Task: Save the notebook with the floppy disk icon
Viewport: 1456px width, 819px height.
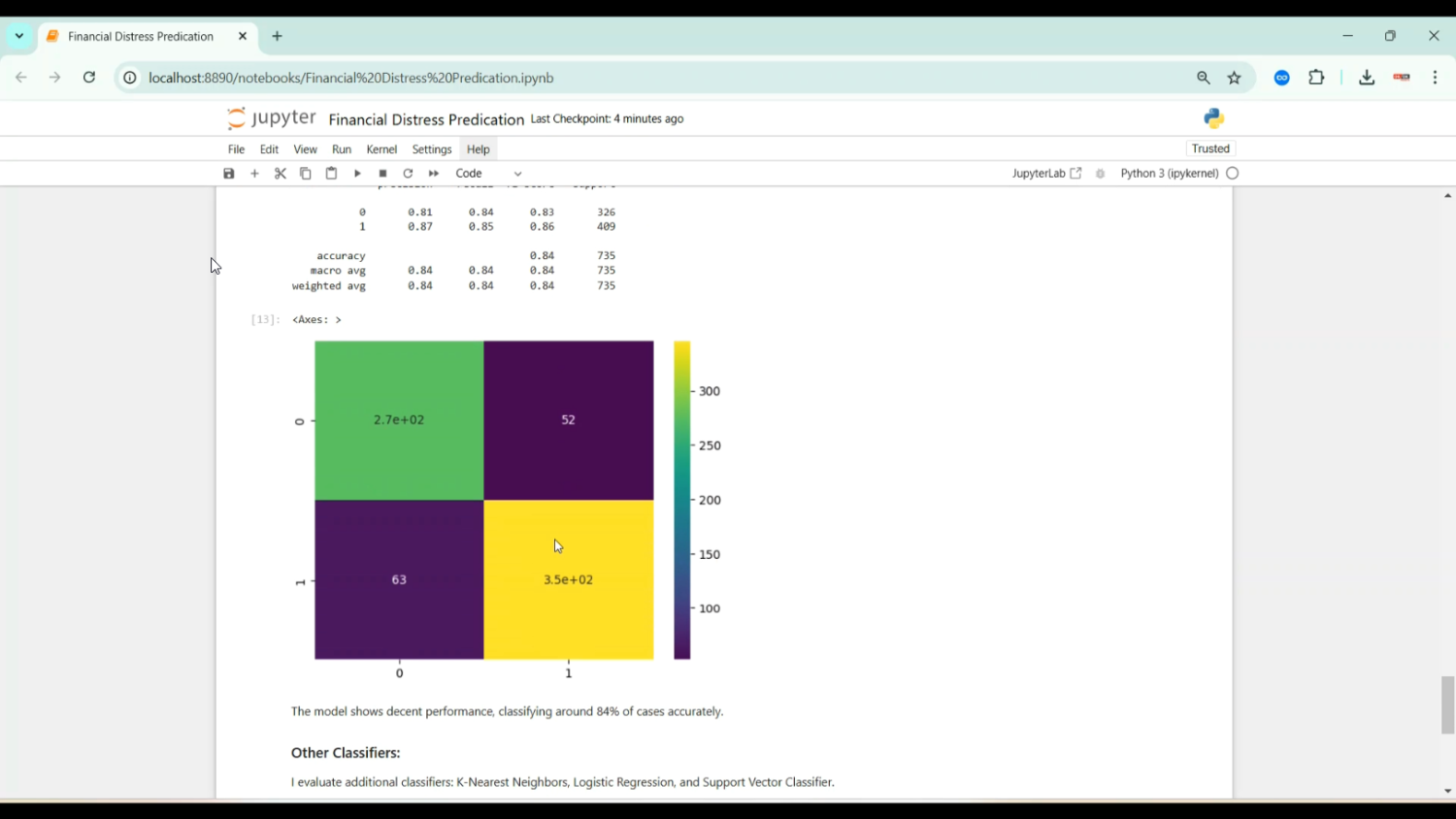Action: coord(229,174)
